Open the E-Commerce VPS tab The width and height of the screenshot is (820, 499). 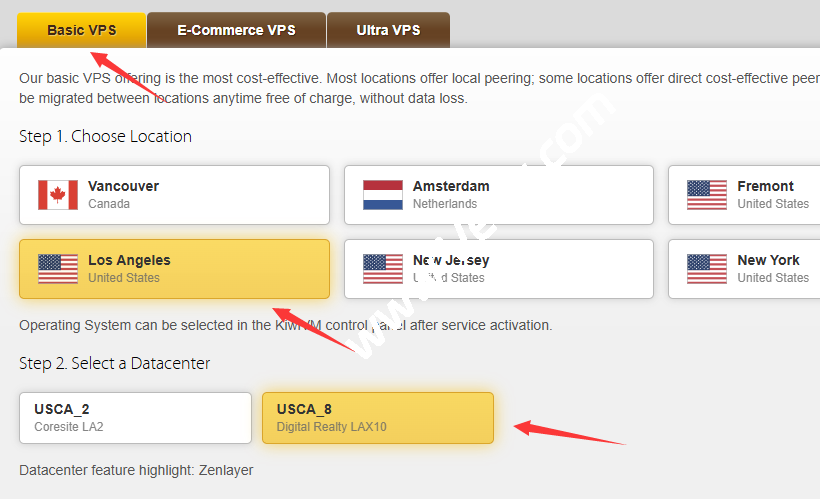click(x=236, y=30)
